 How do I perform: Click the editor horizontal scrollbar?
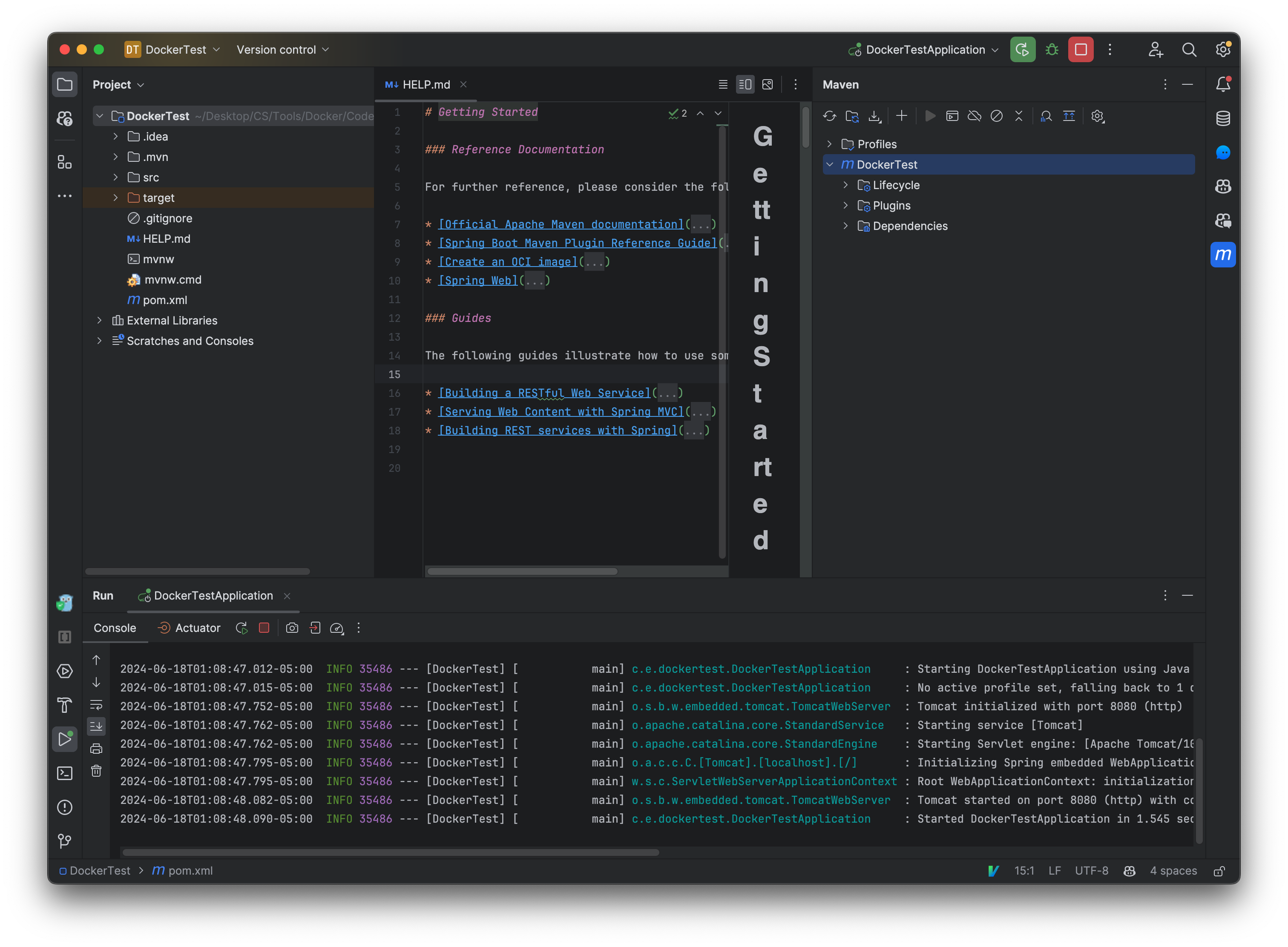point(523,571)
